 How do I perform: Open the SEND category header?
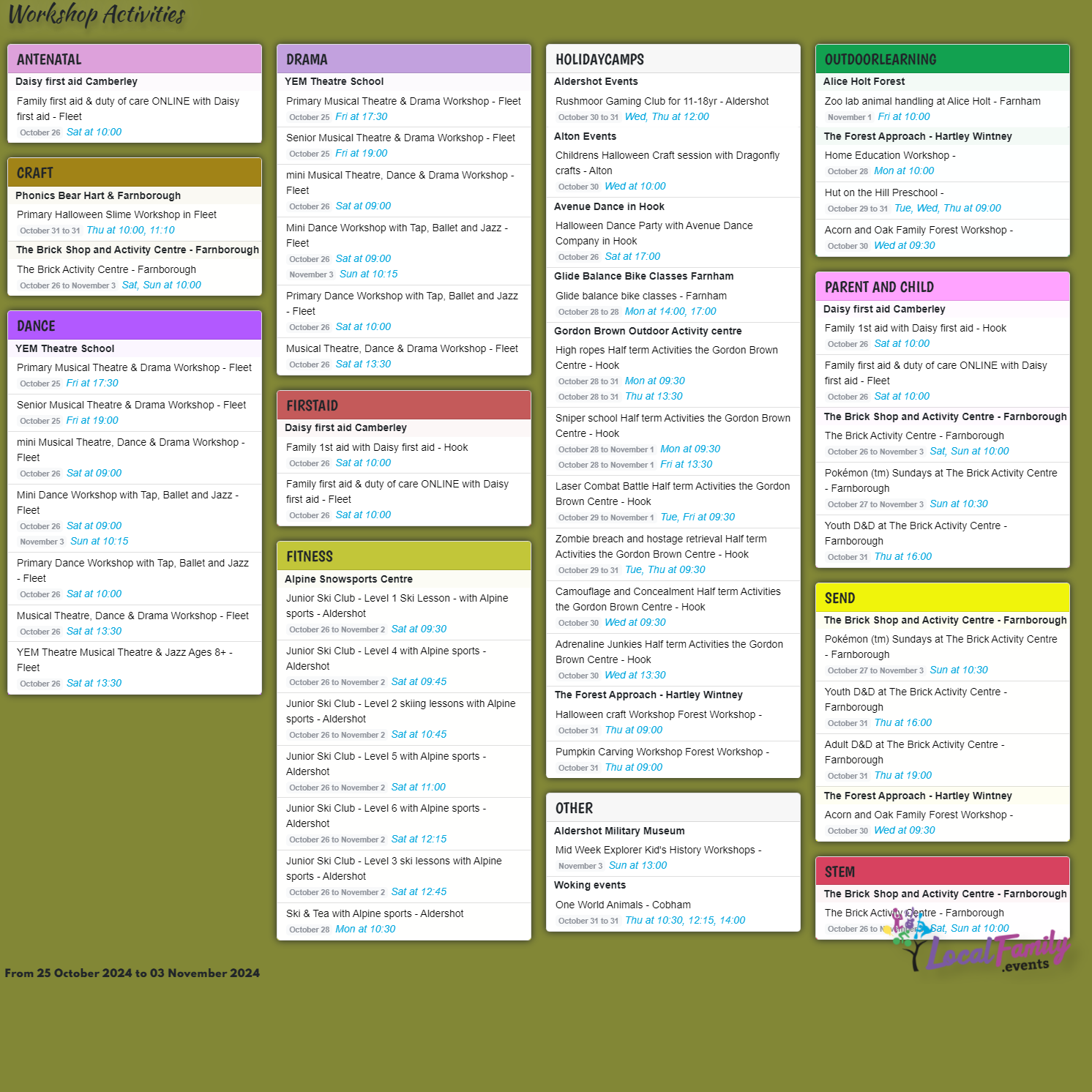coord(943,598)
